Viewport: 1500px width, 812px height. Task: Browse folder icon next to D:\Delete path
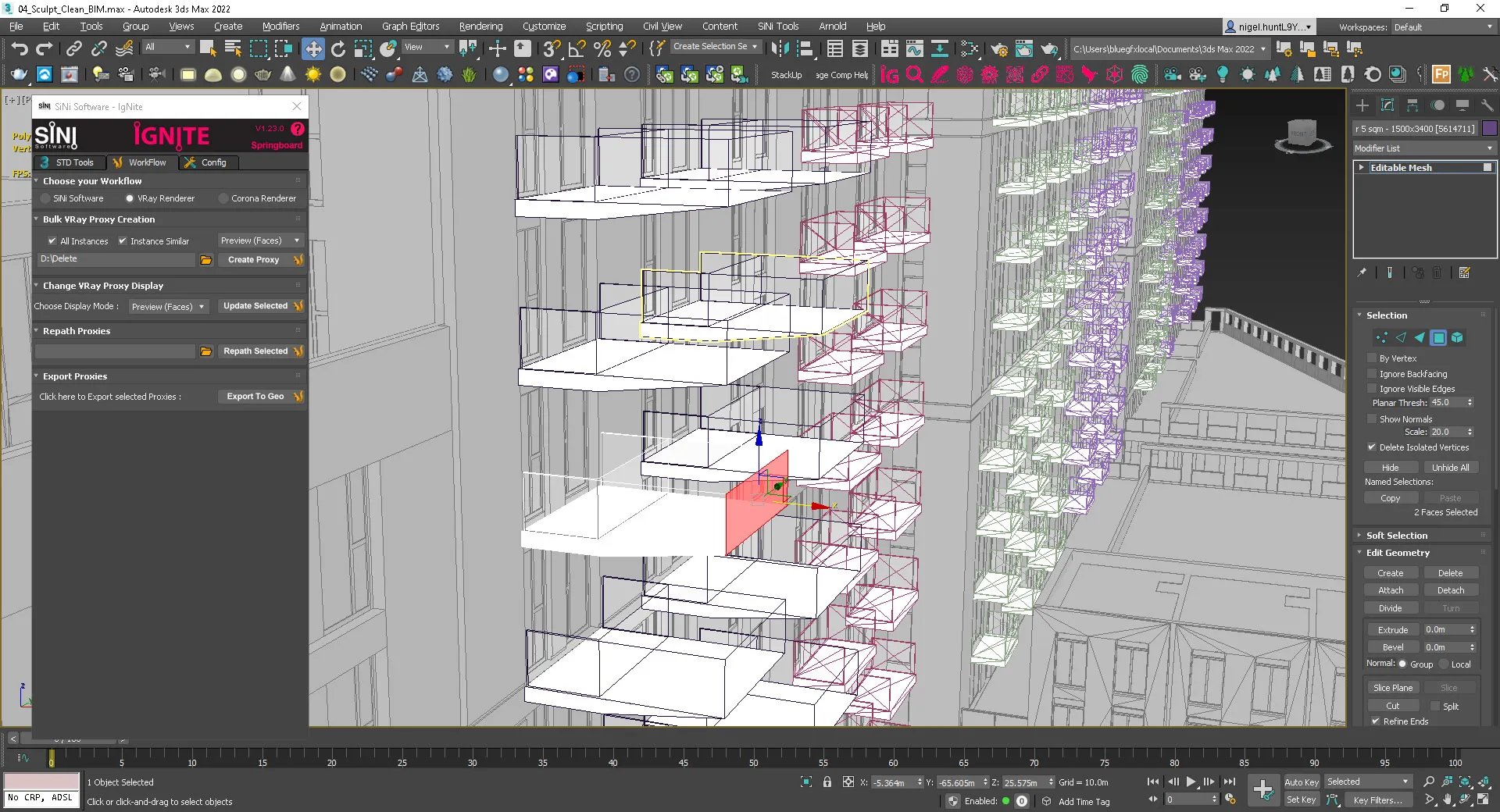[206, 260]
